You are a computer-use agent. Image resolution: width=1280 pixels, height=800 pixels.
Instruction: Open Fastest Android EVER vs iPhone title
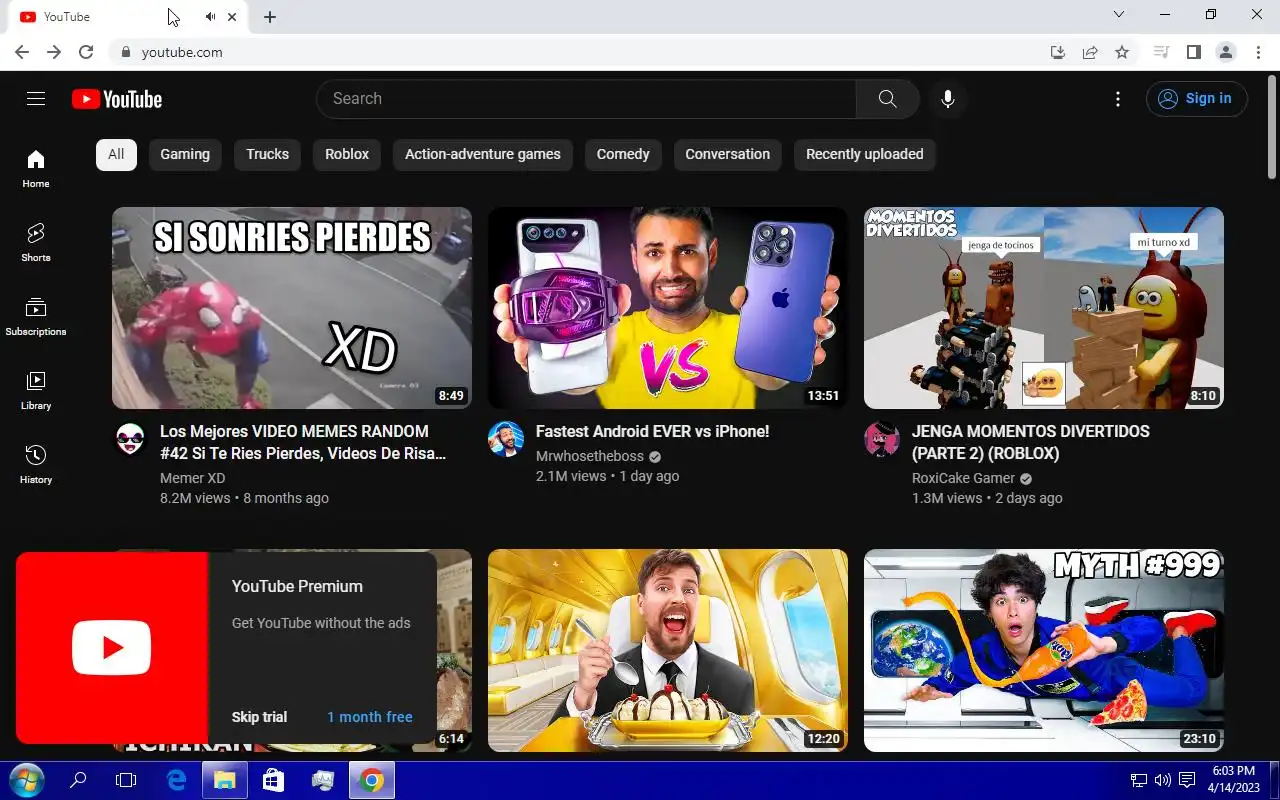[652, 432]
